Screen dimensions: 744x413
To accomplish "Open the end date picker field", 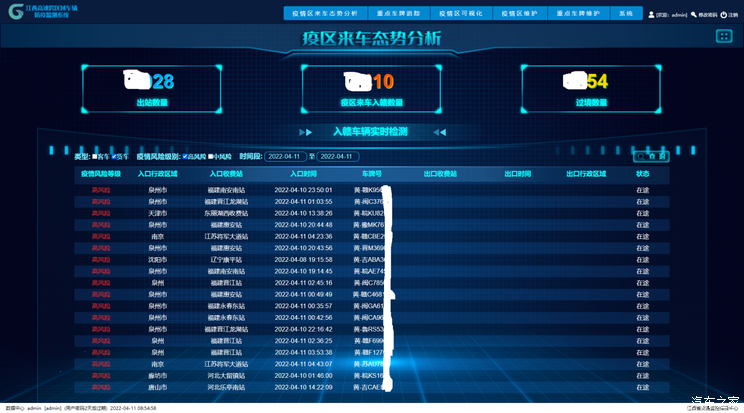I will coord(338,157).
